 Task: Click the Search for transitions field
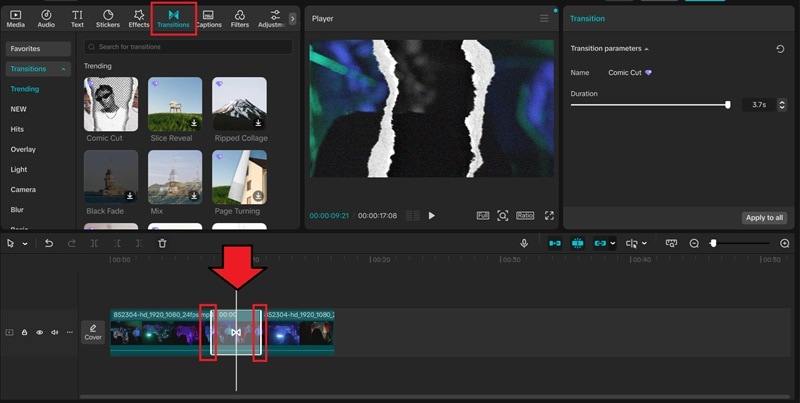tap(188, 47)
